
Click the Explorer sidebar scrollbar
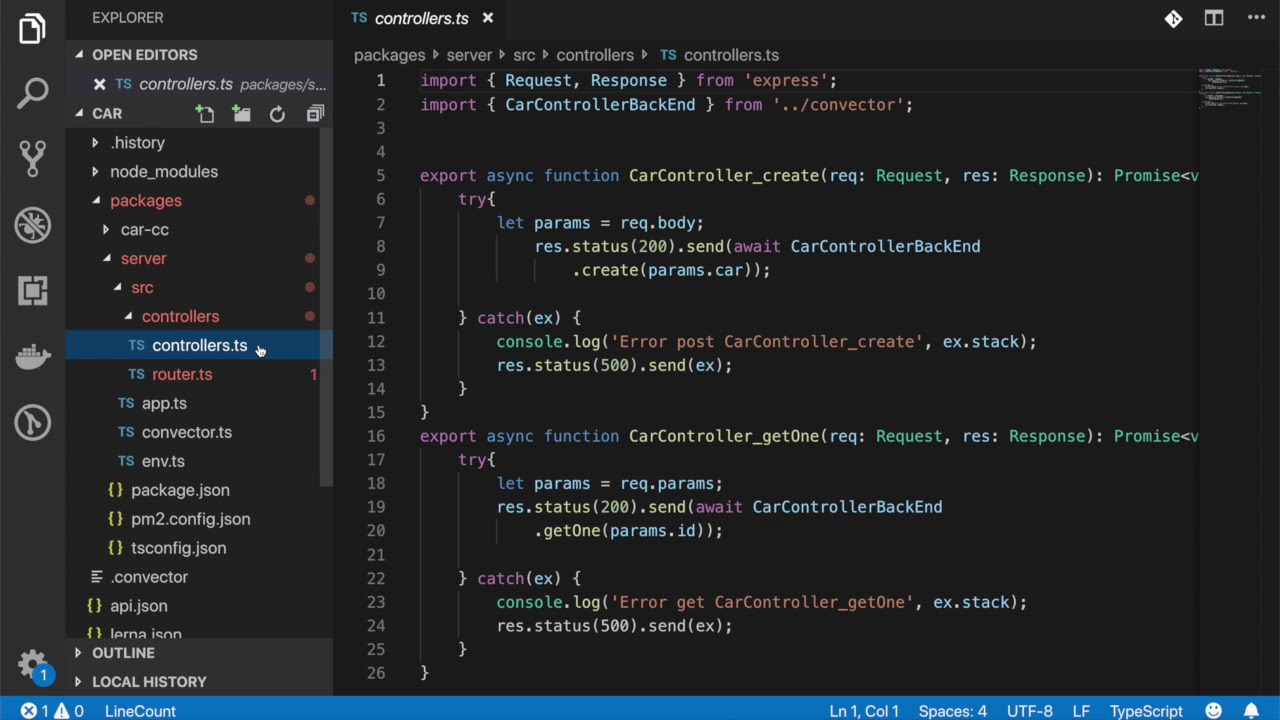(325, 310)
